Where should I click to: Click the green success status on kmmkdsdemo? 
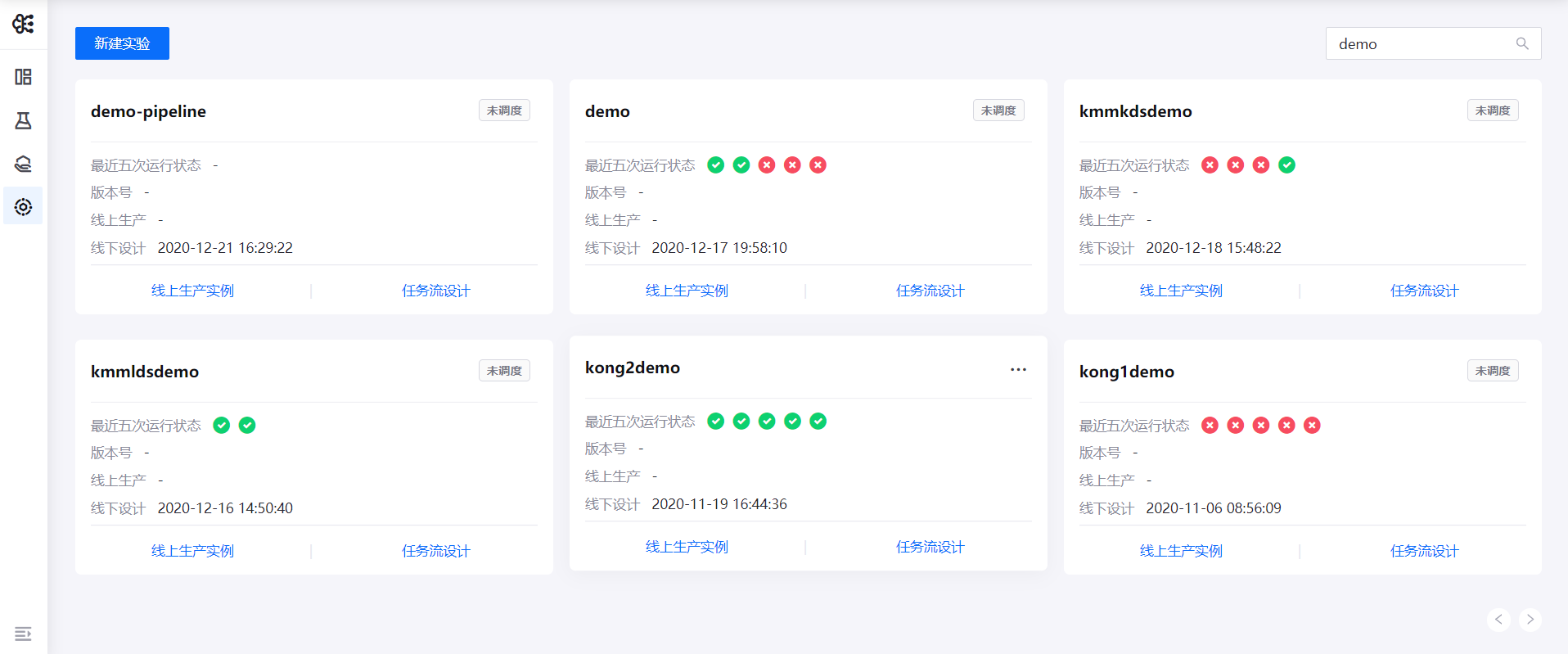tap(1287, 165)
